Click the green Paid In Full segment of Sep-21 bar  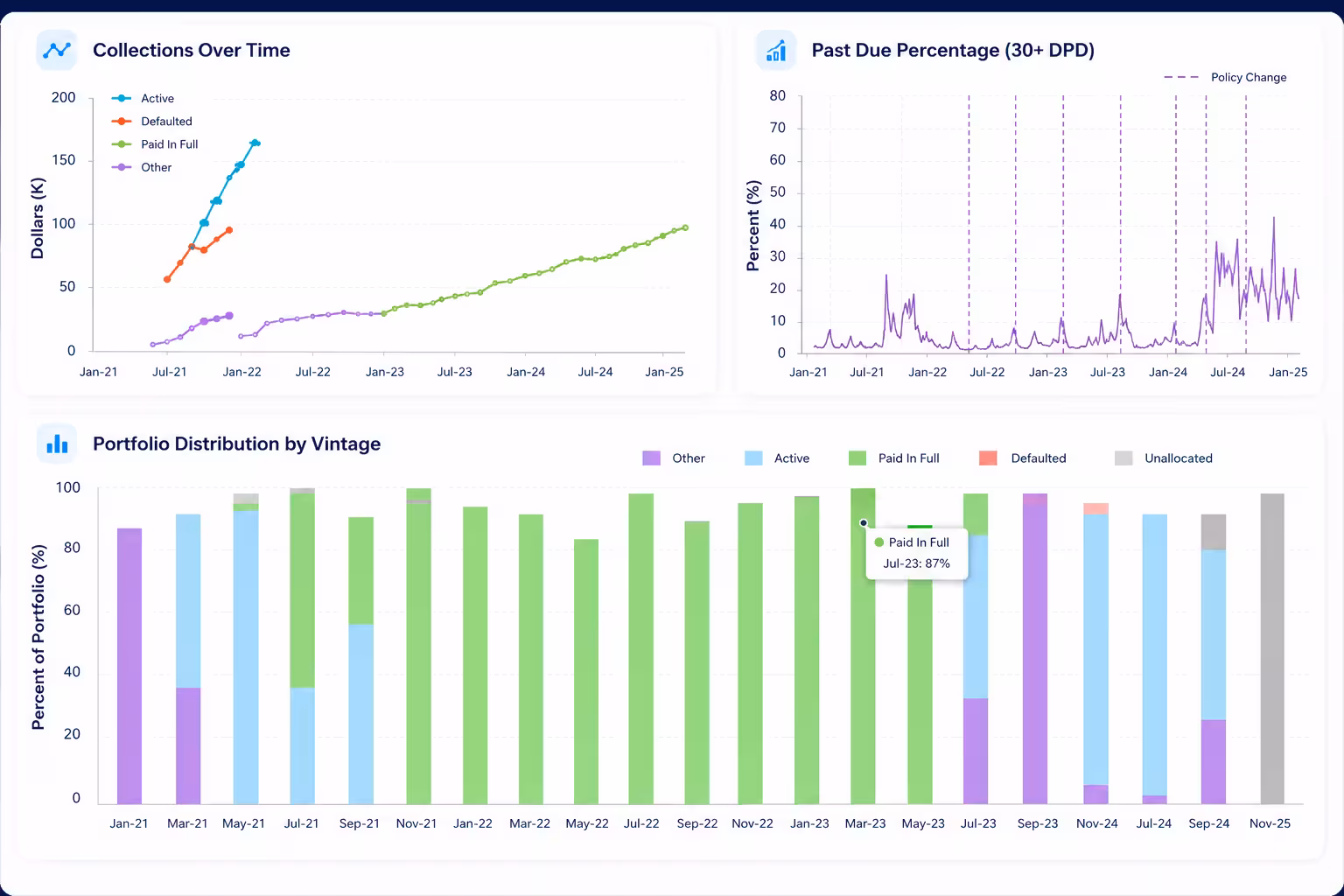coord(360,570)
